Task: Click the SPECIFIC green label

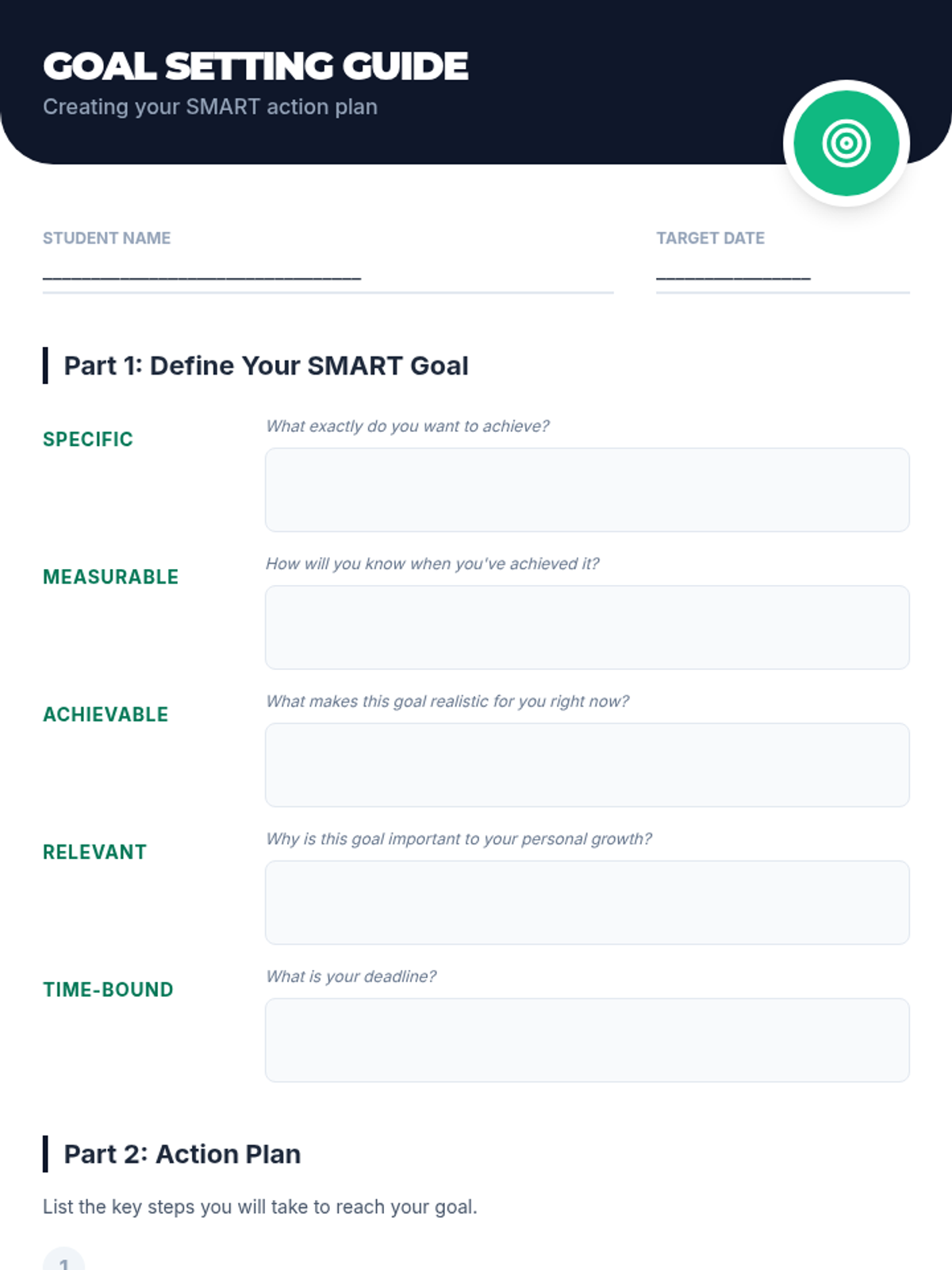Action: pyautogui.click(x=88, y=439)
